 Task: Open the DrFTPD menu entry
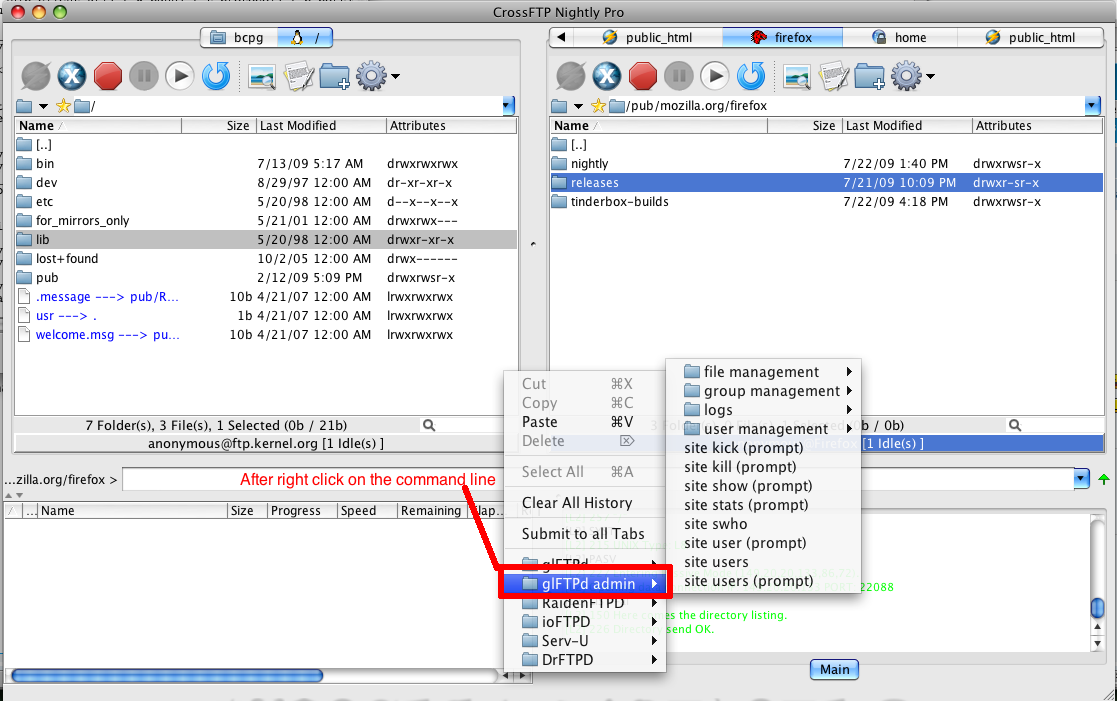coord(584,660)
